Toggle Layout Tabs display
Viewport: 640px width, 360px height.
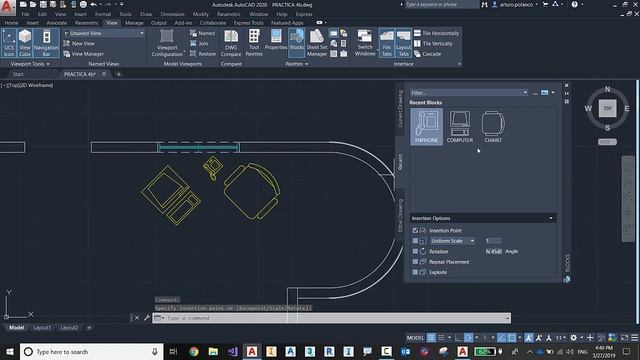[x=403, y=43]
